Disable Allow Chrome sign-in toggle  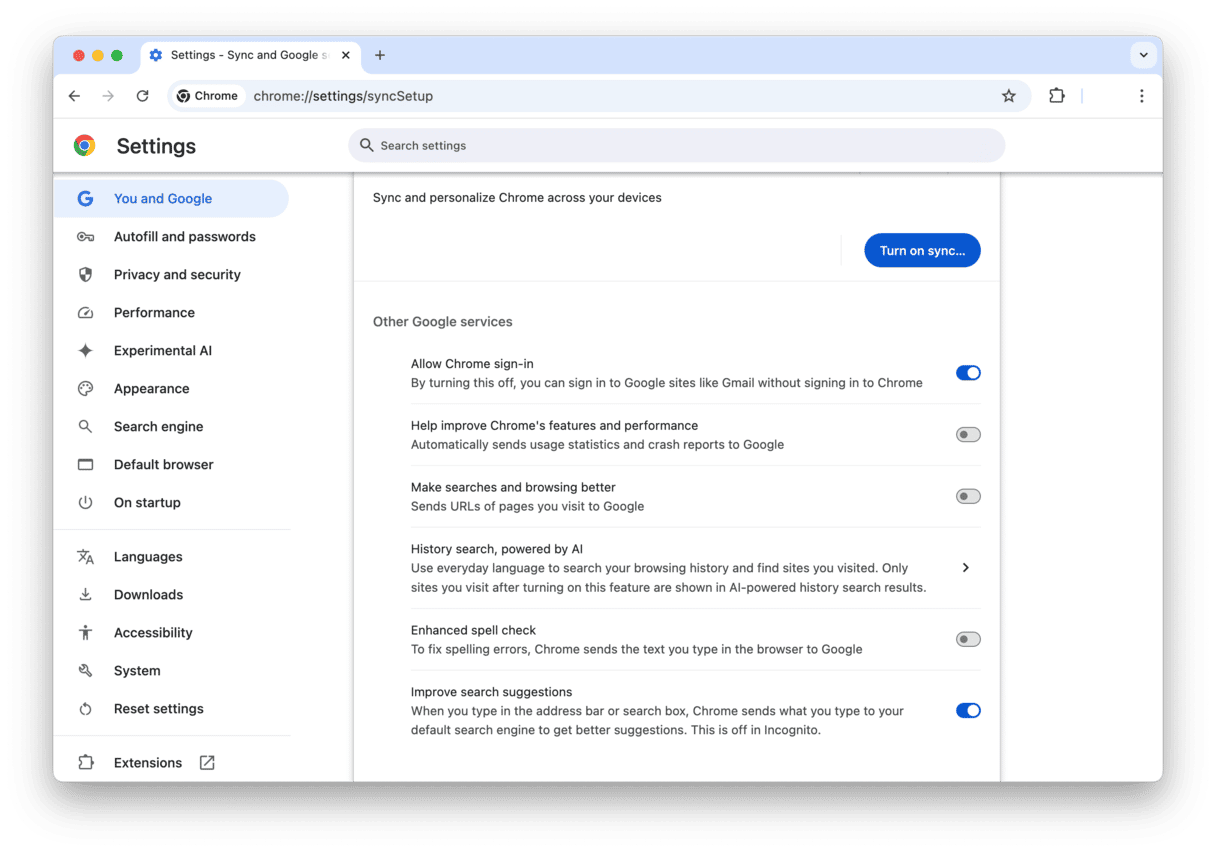(967, 373)
